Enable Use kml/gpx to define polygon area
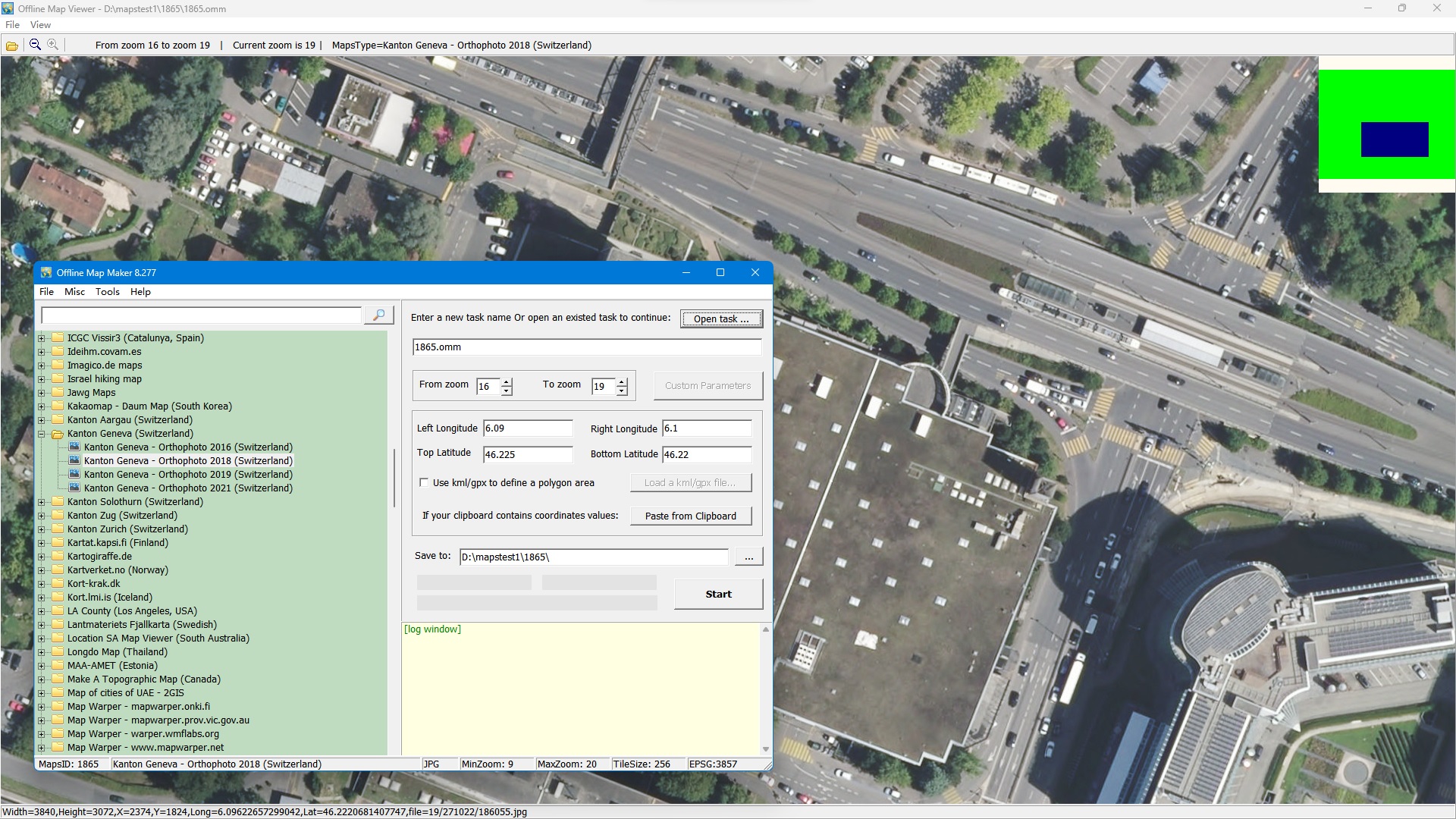 (424, 483)
